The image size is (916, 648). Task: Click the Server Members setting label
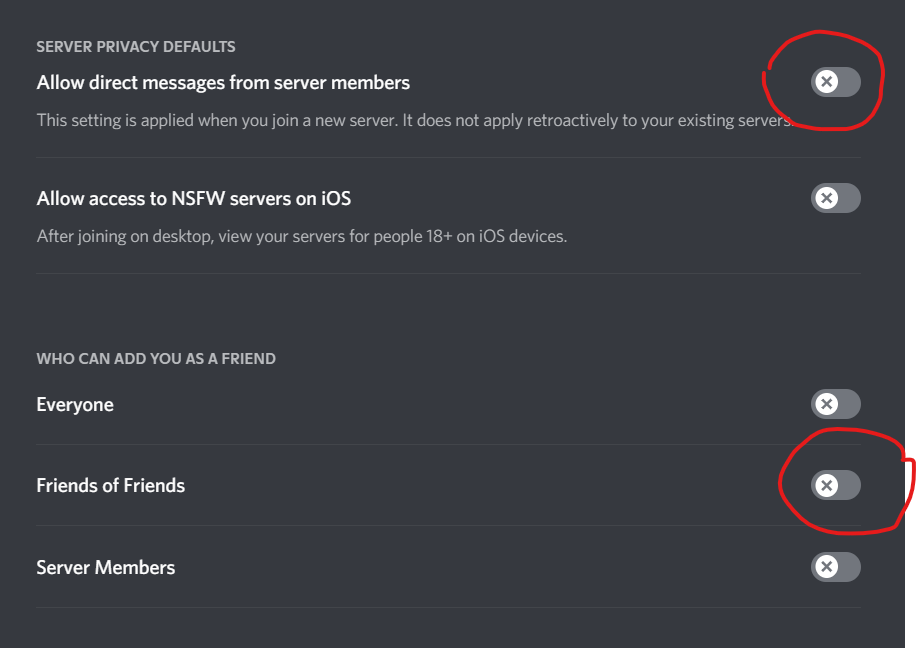(105, 567)
